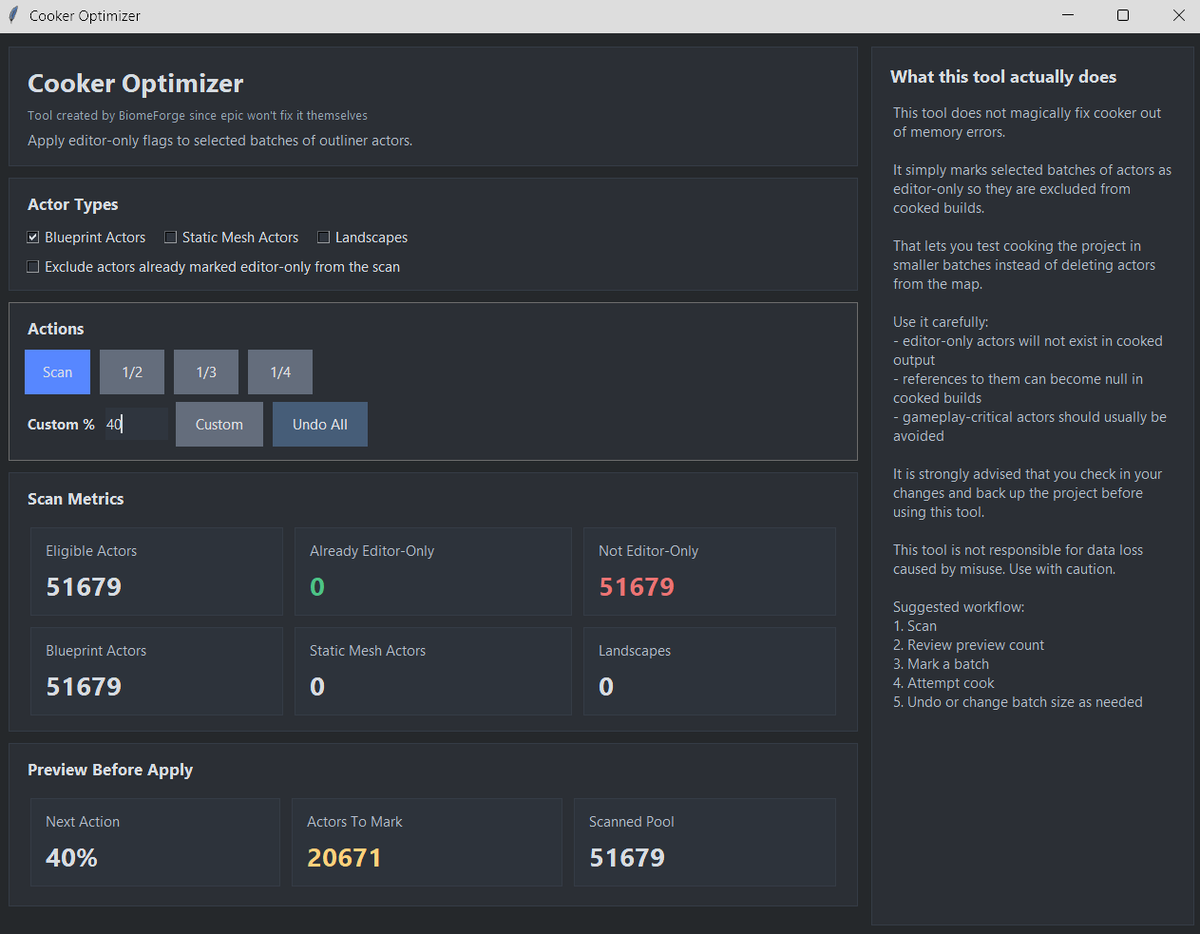
Task: Click the 1/2 batch button
Action: (132, 372)
